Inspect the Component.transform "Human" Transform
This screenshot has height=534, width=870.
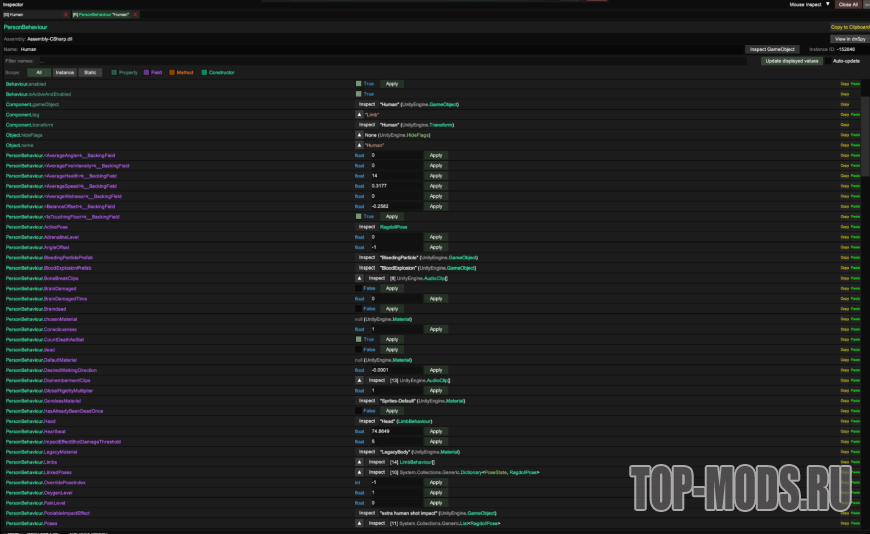pyautogui.click(x=367, y=125)
